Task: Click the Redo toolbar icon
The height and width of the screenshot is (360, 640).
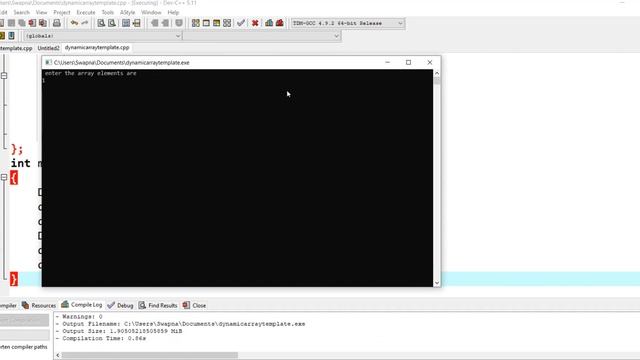Action: pyautogui.click(x=84, y=23)
